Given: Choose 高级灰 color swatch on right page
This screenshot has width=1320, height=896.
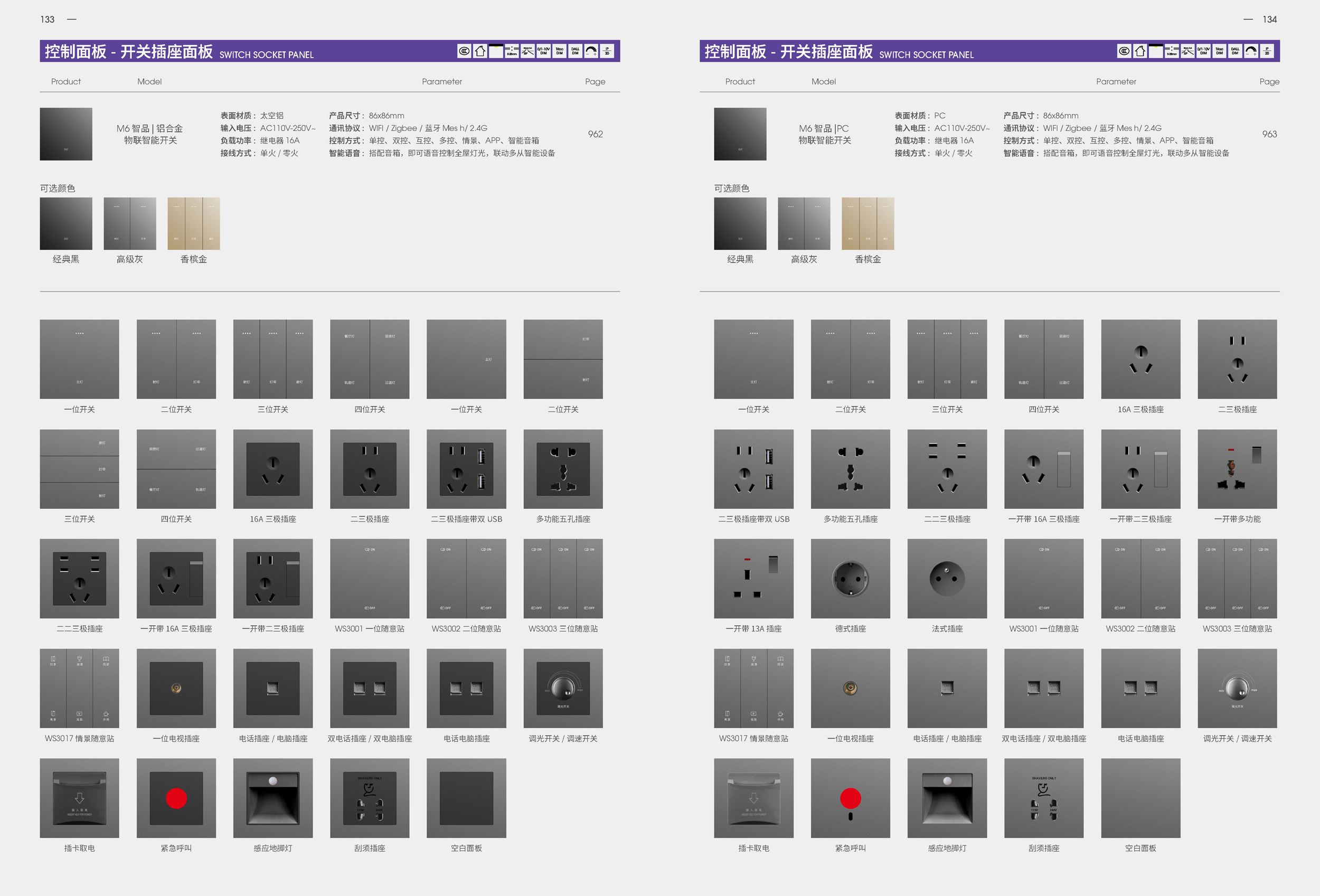Looking at the screenshot, I should (804, 224).
